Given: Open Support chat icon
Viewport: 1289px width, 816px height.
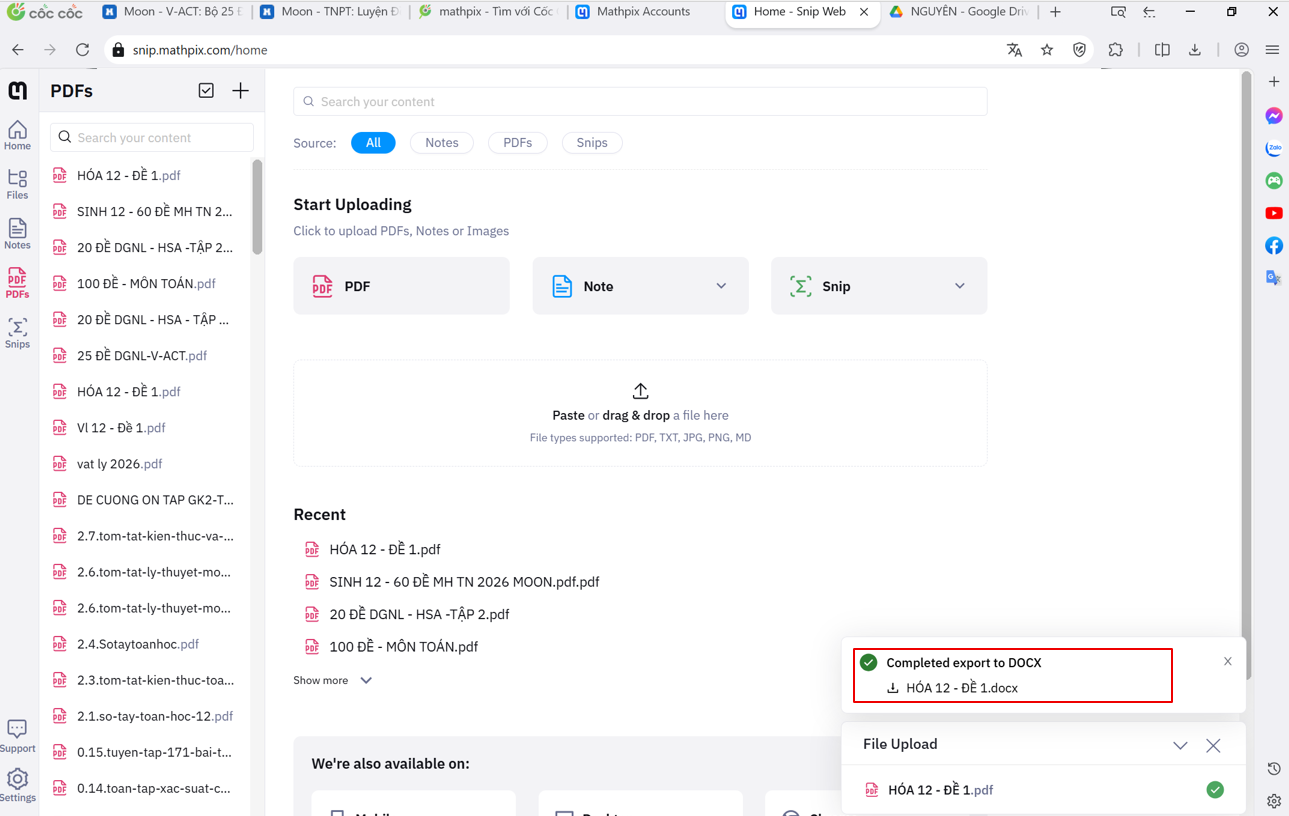Looking at the screenshot, I should 17,735.
